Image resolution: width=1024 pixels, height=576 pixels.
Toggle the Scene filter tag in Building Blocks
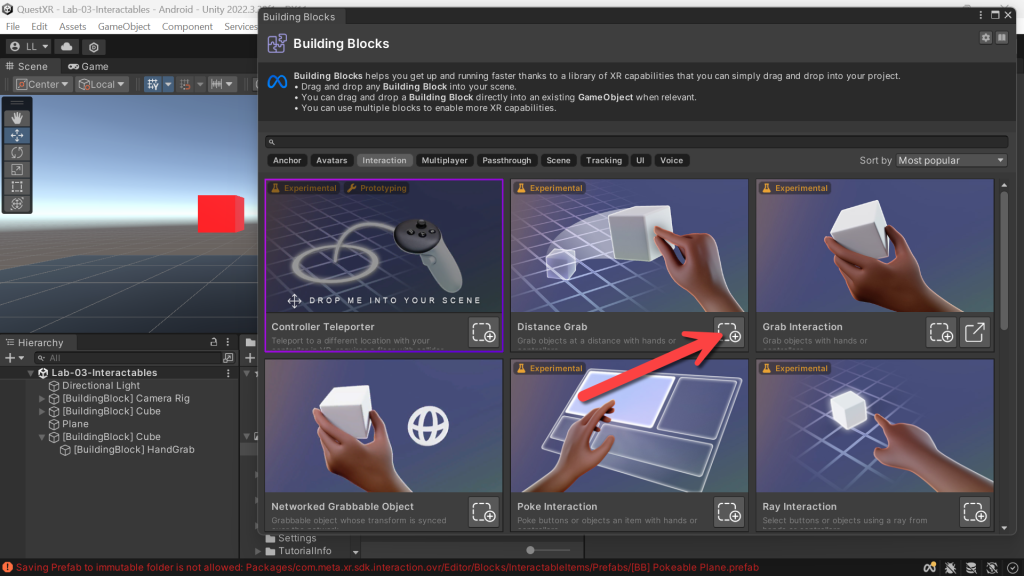[x=558, y=161]
